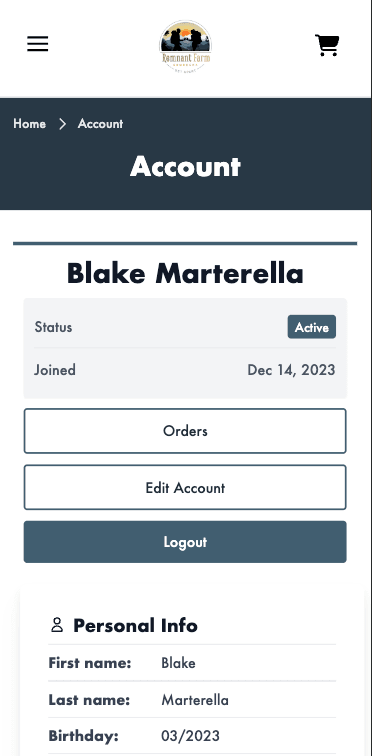This screenshot has width=372, height=756.
Task: Open the hamburger navigation menu
Action: point(38,44)
